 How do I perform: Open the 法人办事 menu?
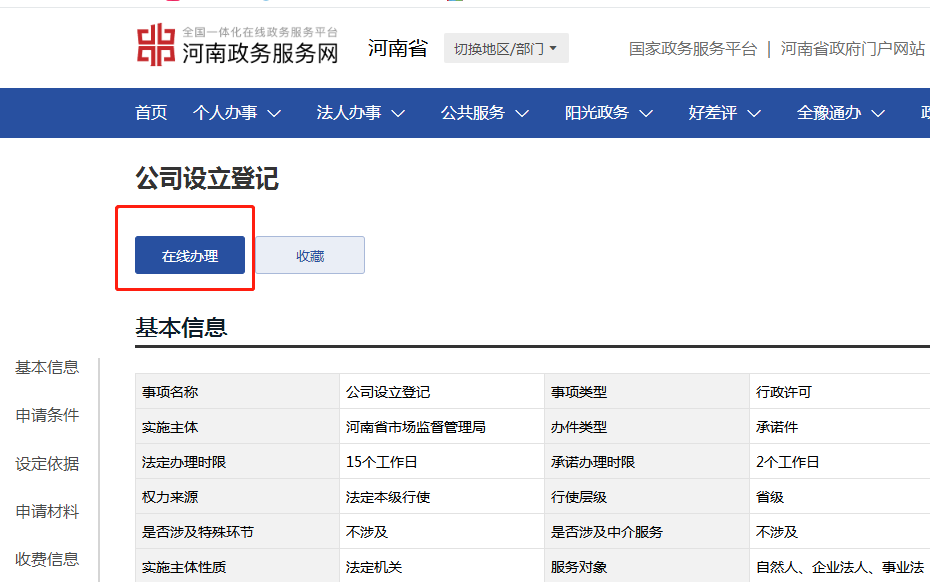[349, 113]
